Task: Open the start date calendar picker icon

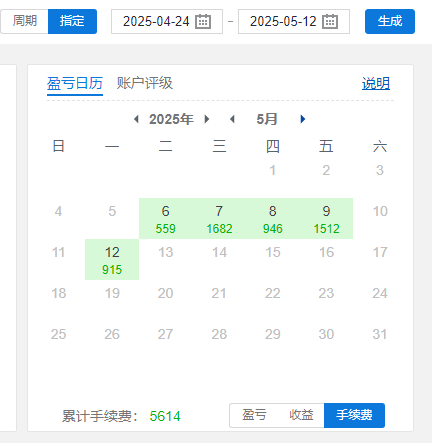Action: [203, 22]
